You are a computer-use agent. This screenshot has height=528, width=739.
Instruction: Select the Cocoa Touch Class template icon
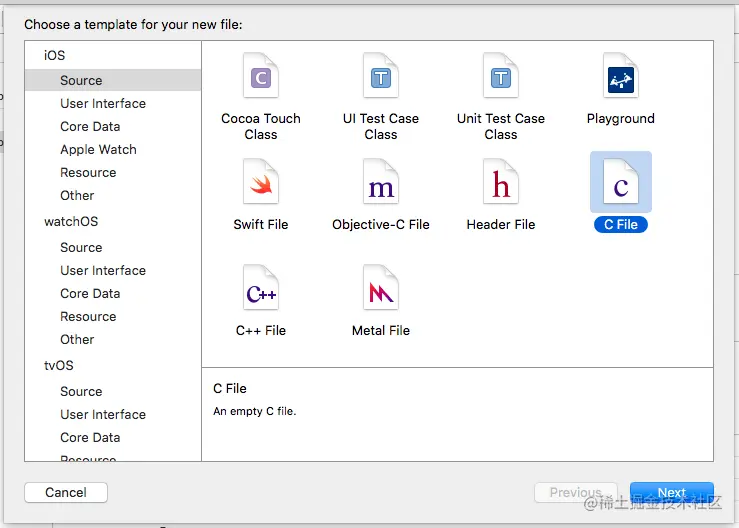point(261,77)
